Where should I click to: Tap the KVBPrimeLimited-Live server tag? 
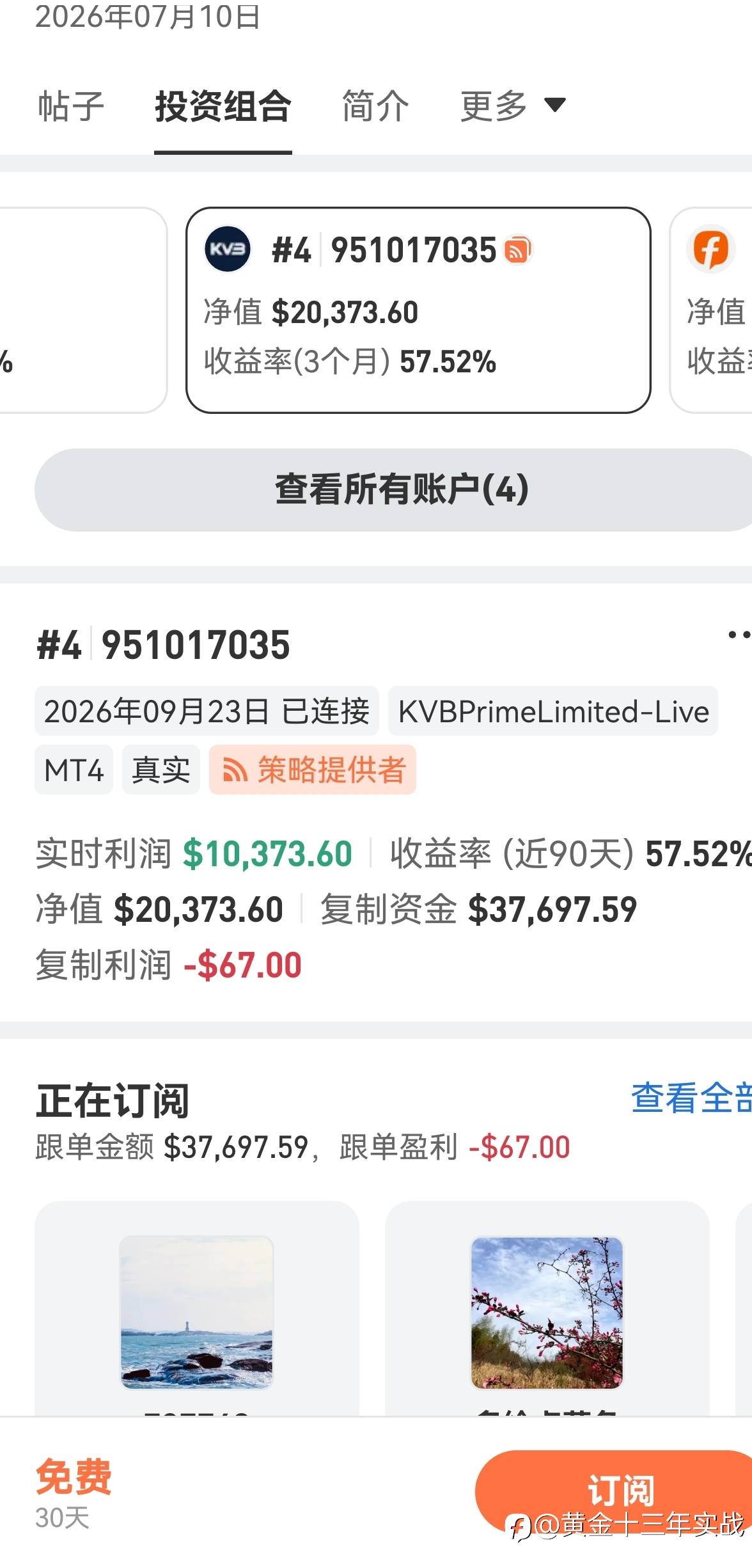pyautogui.click(x=553, y=711)
